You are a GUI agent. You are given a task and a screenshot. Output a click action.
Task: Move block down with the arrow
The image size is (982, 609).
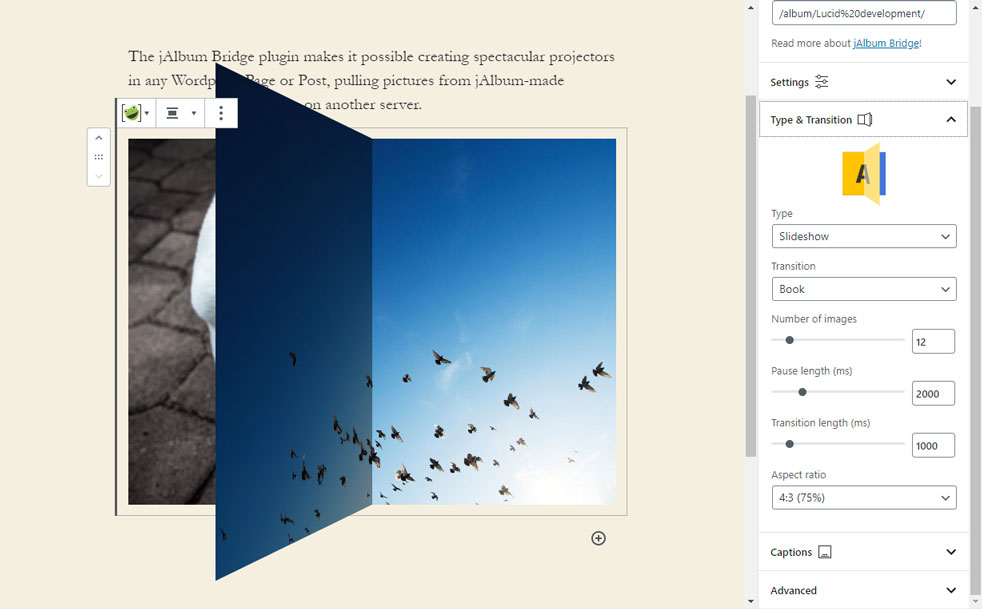point(98,176)
